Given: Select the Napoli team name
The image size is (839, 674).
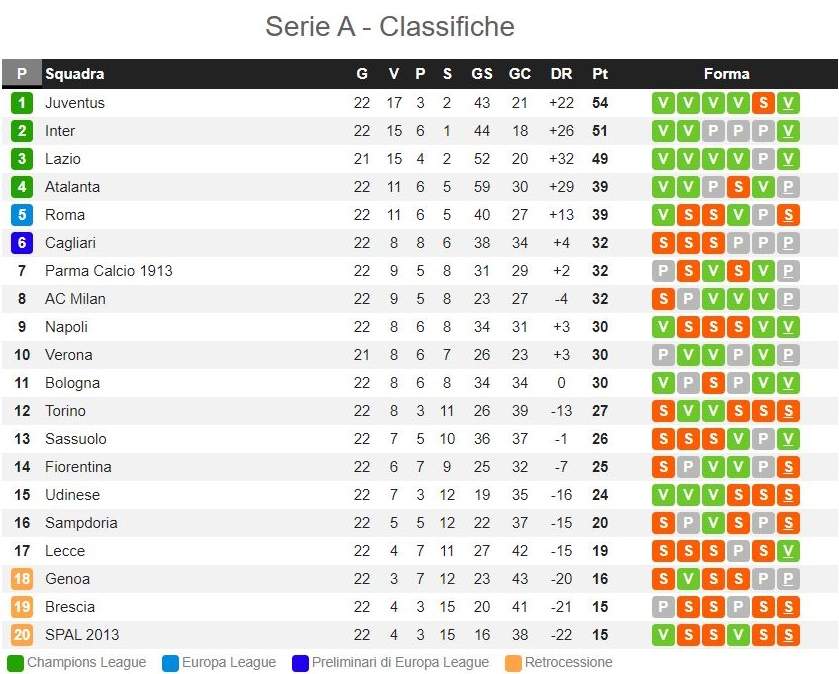Looking at the screenshot, I should [66, 327].
